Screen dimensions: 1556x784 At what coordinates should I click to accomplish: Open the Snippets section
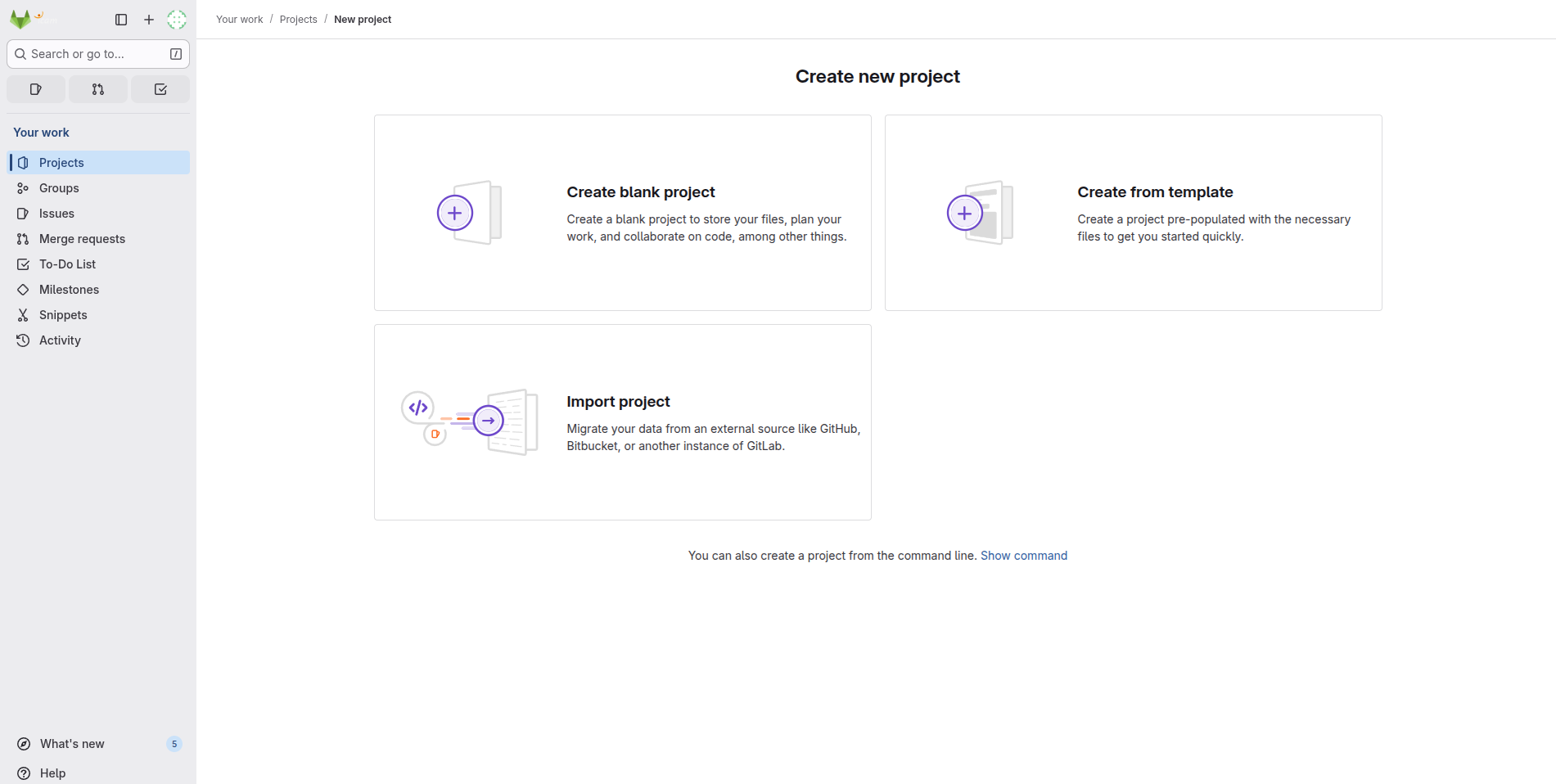[62, 314]
